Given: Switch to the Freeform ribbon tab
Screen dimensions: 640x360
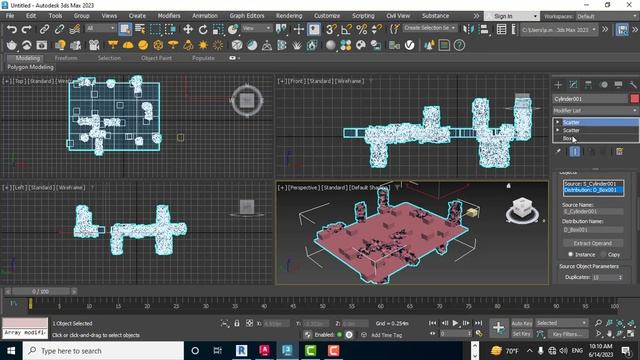Looking at the screenshot, I should coord(66,58).
